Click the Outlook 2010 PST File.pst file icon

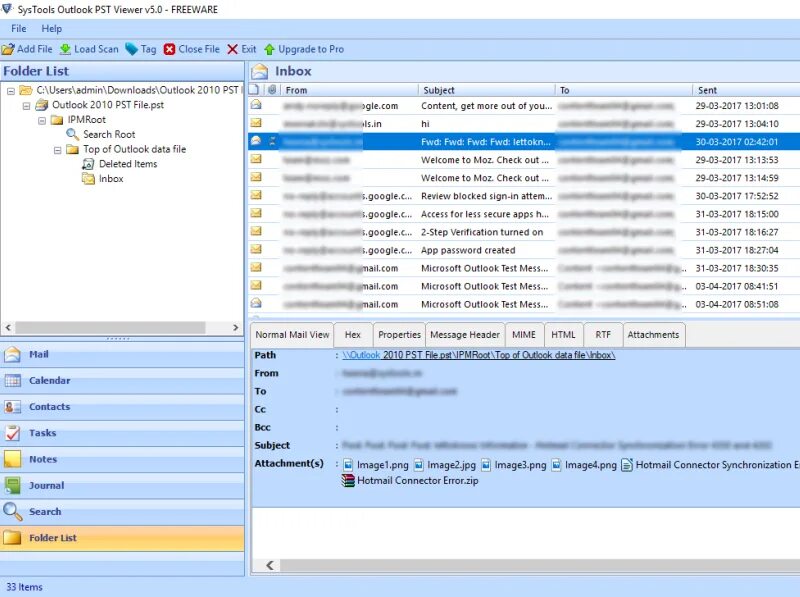coord(42,105)
